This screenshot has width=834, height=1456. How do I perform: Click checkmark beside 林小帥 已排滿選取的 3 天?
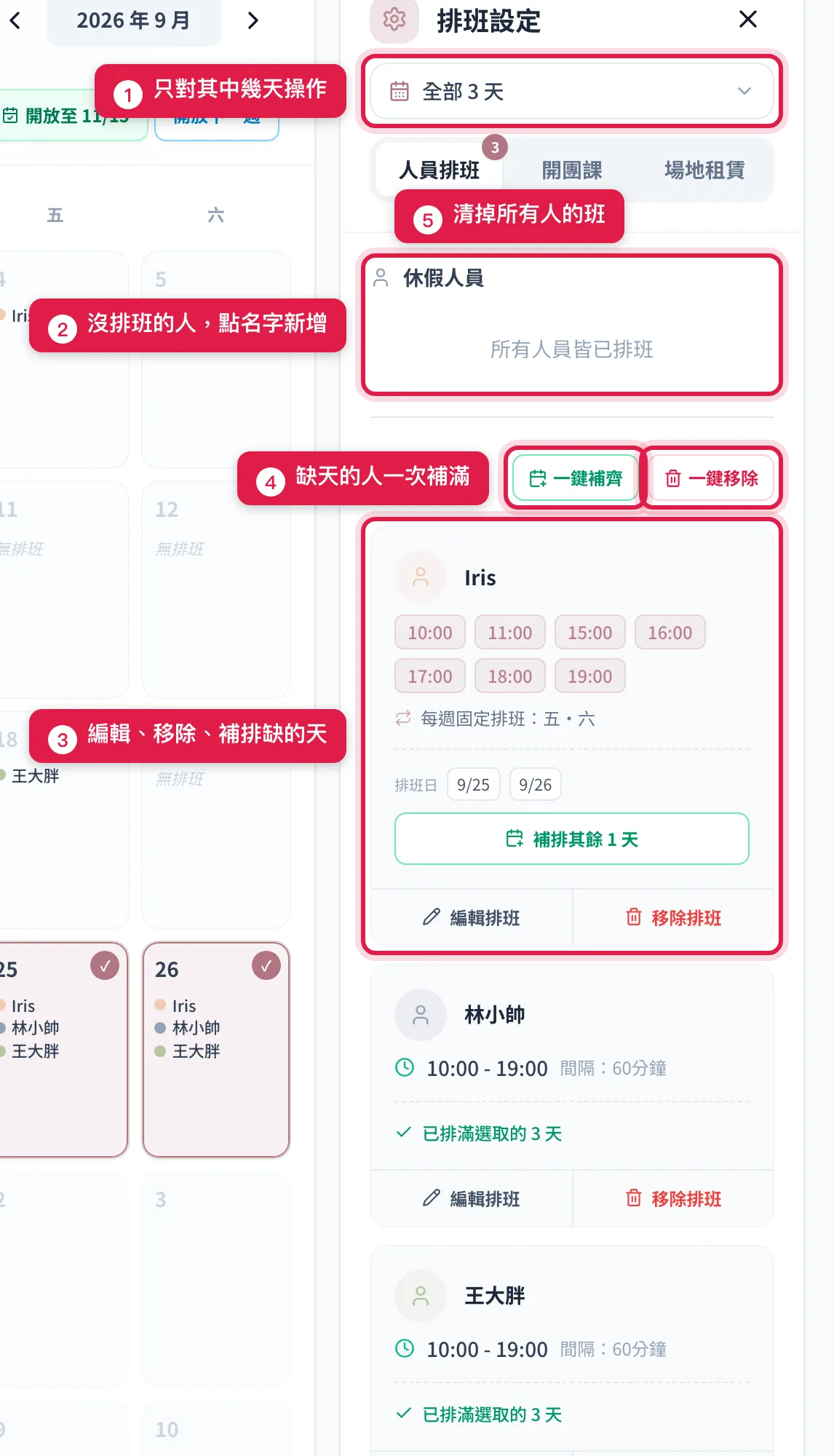404,1133
